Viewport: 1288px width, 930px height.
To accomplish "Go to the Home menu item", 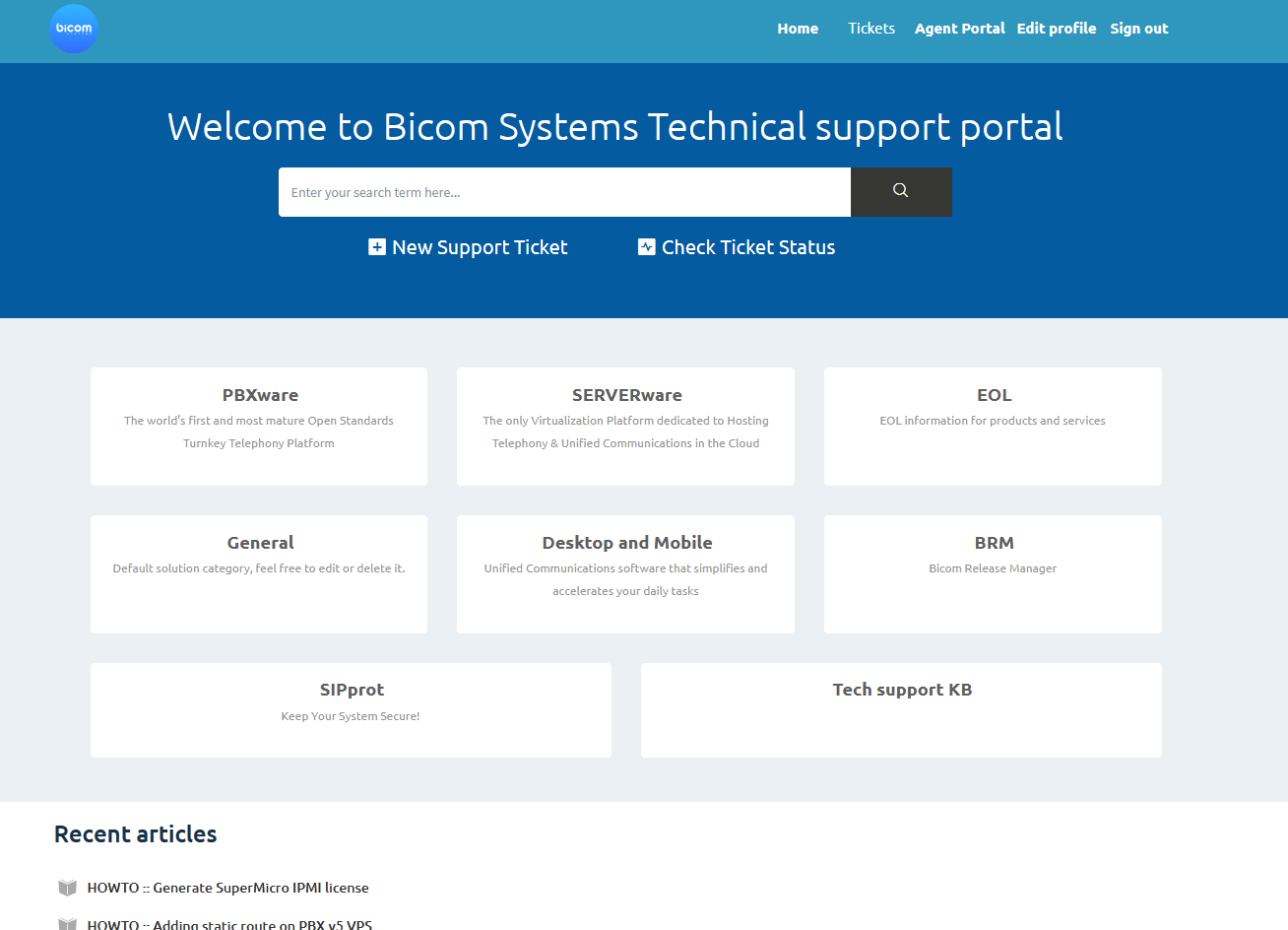I will 798,29.
